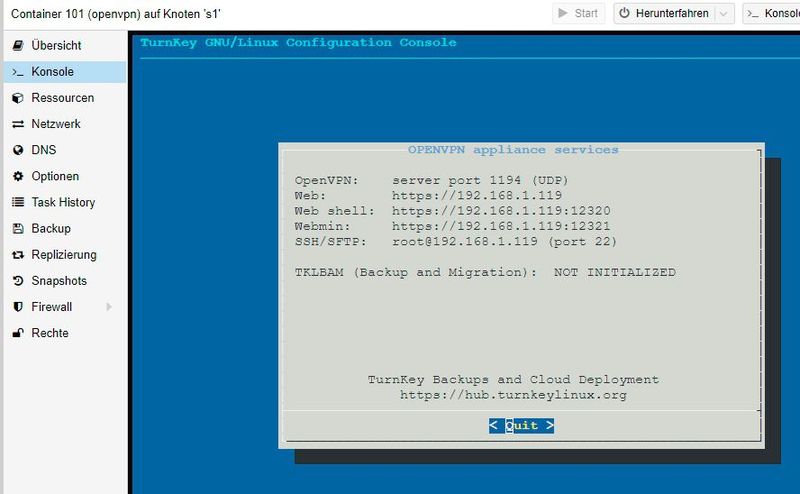This screenshot has height=494, width=800.
Task: Click the OpenVPN server port 1194 line
Action: (480, 180)
